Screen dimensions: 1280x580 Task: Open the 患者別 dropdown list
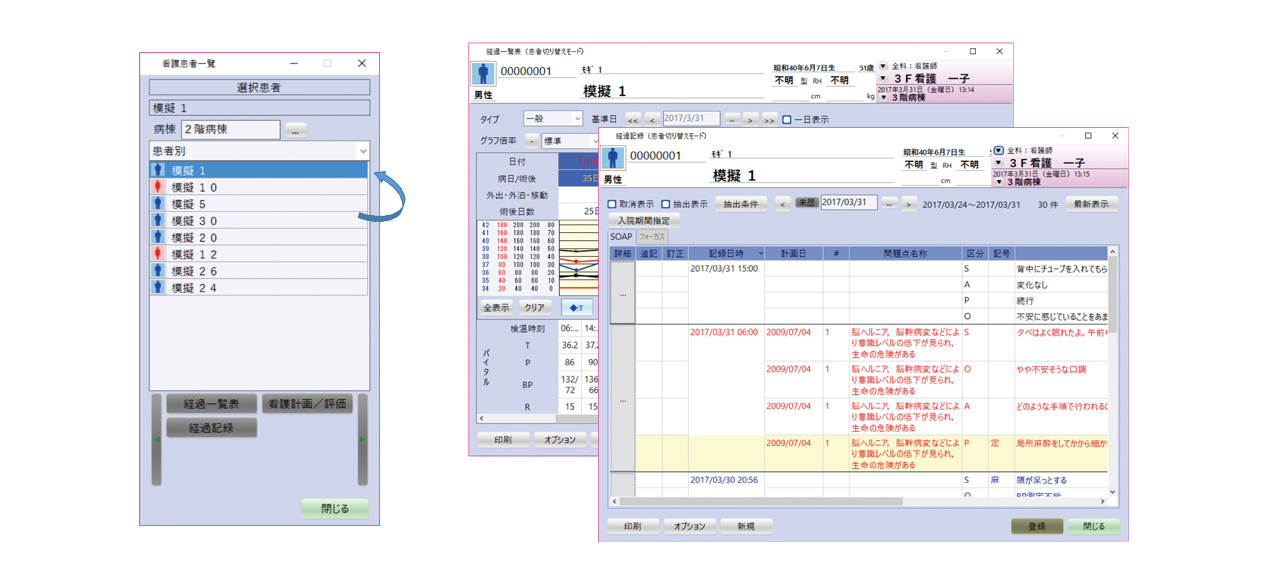[362, 151]
